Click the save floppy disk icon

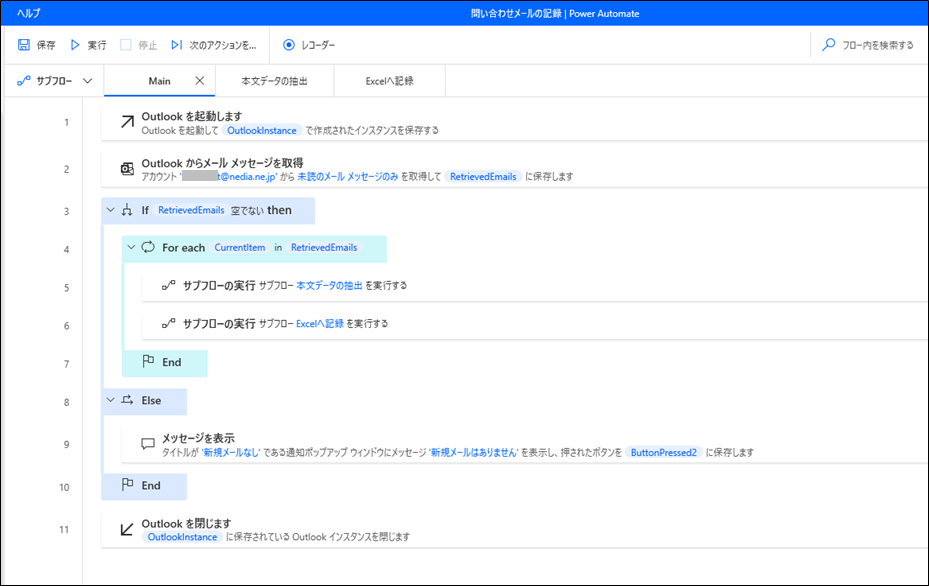point(24,45)
